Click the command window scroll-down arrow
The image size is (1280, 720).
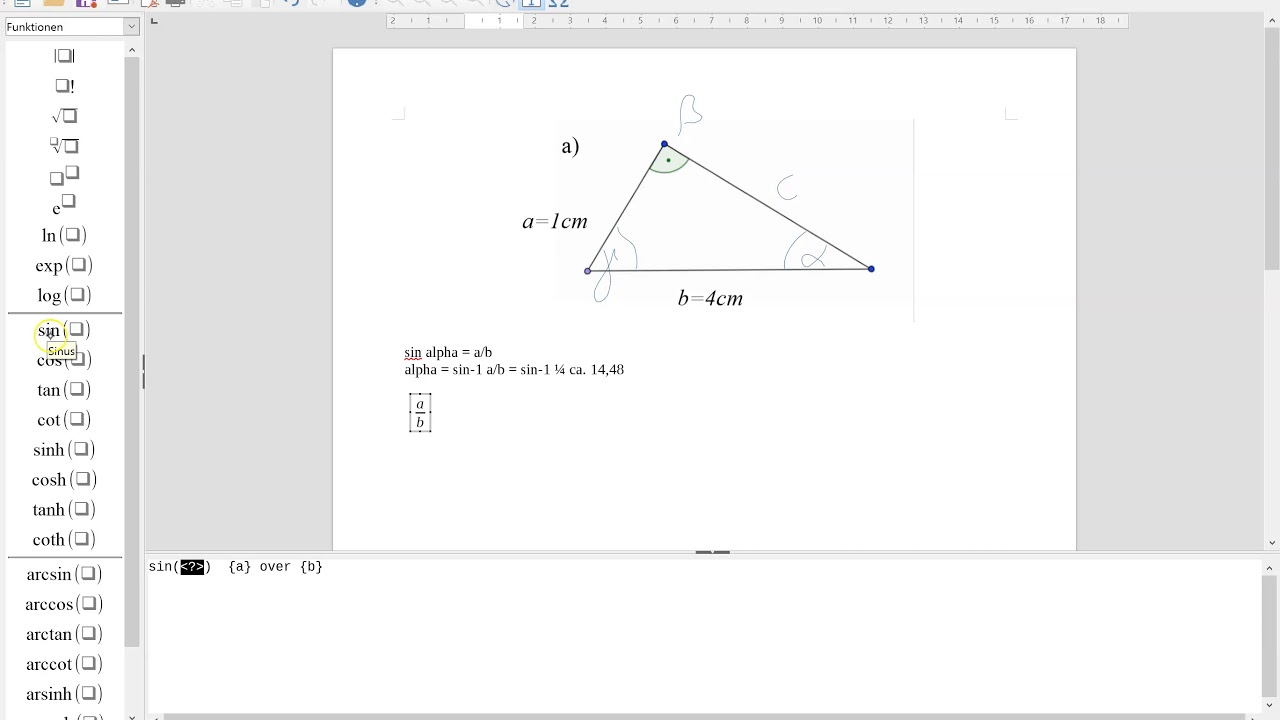tap(1271, 704)
